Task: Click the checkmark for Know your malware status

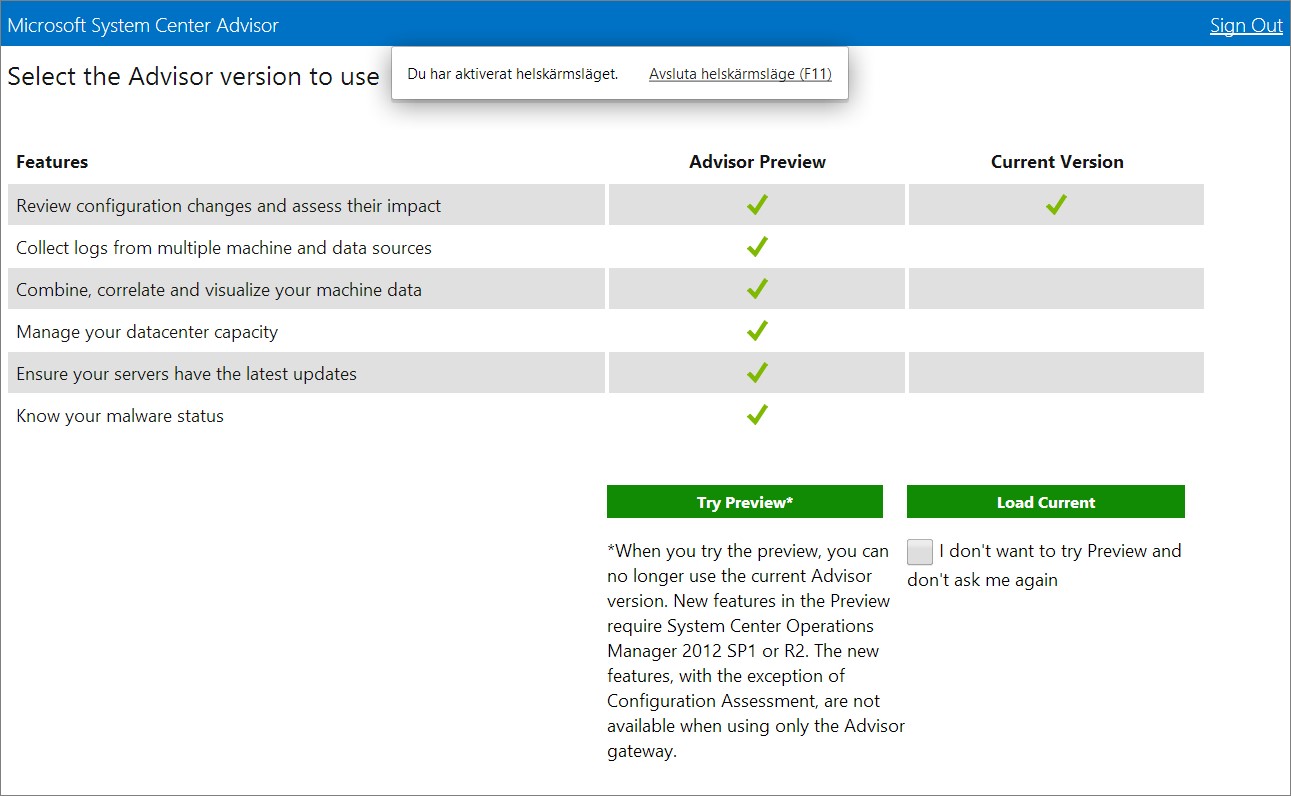Action: point(757,415)
